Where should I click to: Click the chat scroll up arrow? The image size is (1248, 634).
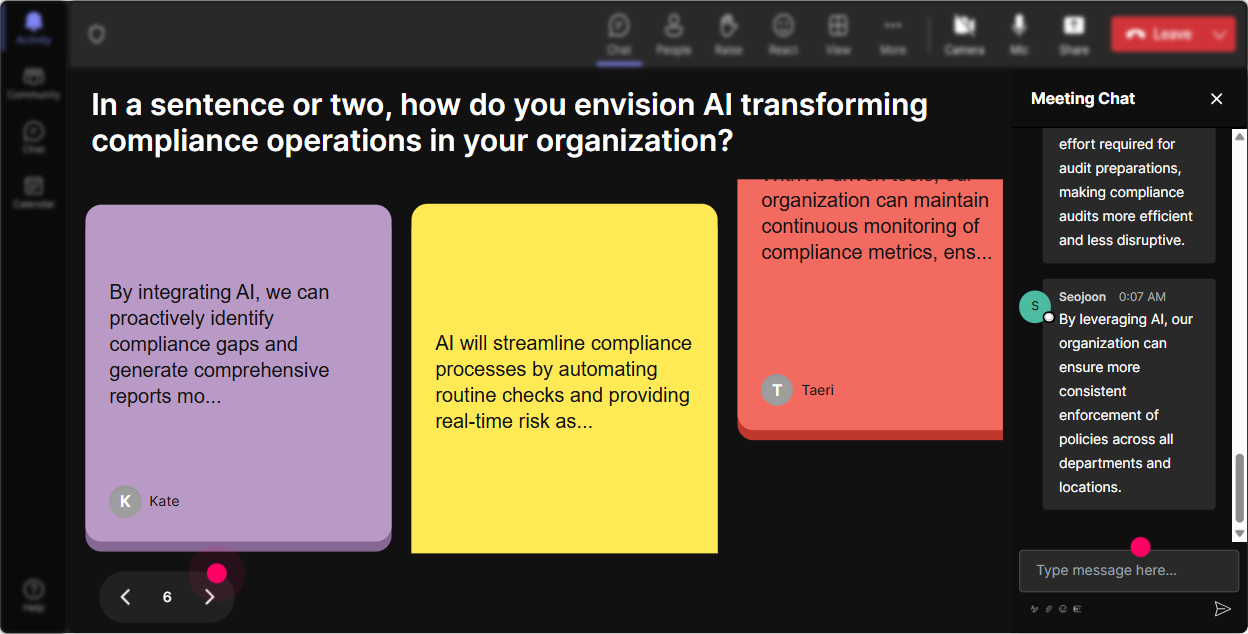tap(1240, 136)
